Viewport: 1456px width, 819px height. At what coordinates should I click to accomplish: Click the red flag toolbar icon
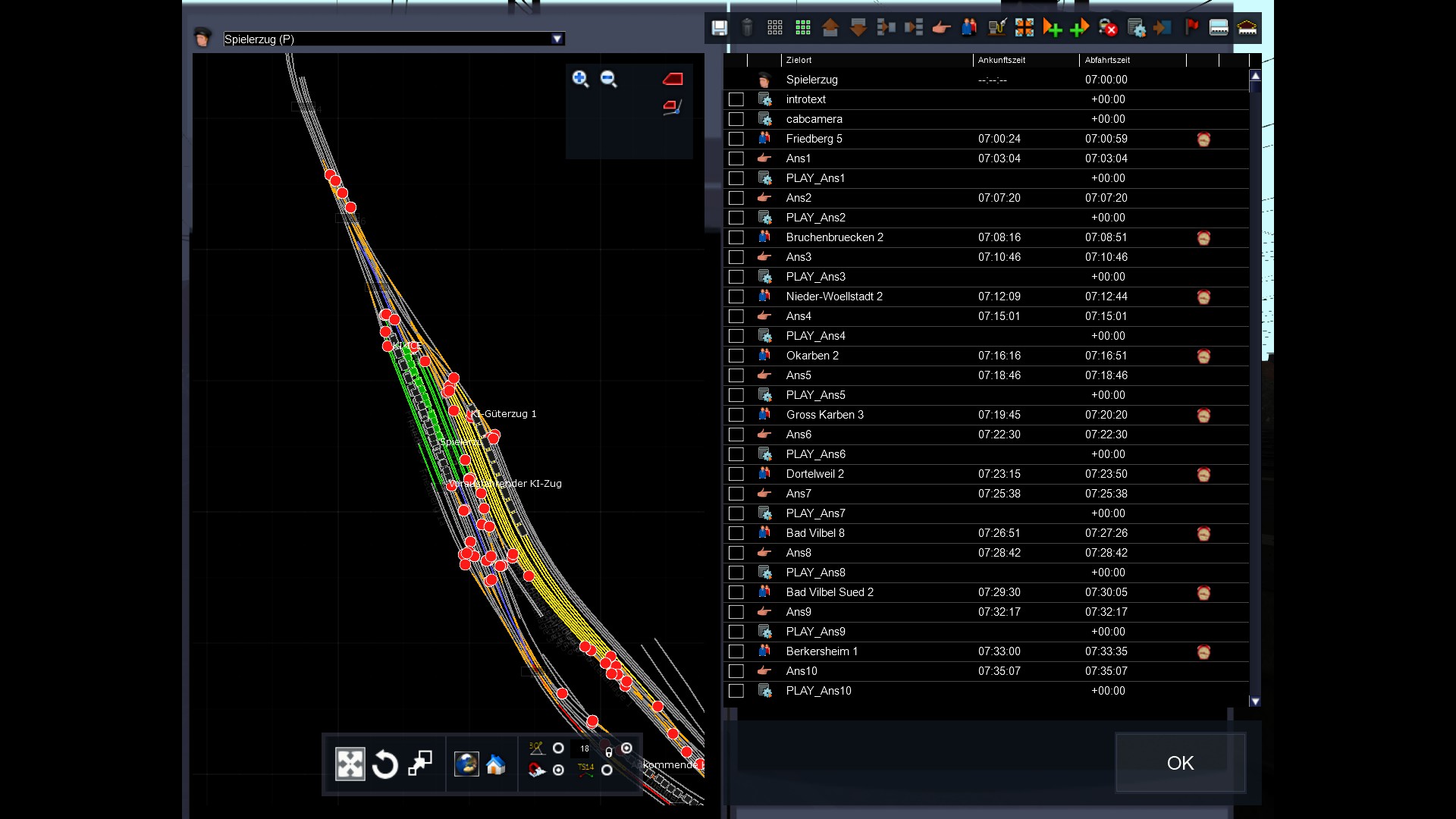tap(1191, 28)
